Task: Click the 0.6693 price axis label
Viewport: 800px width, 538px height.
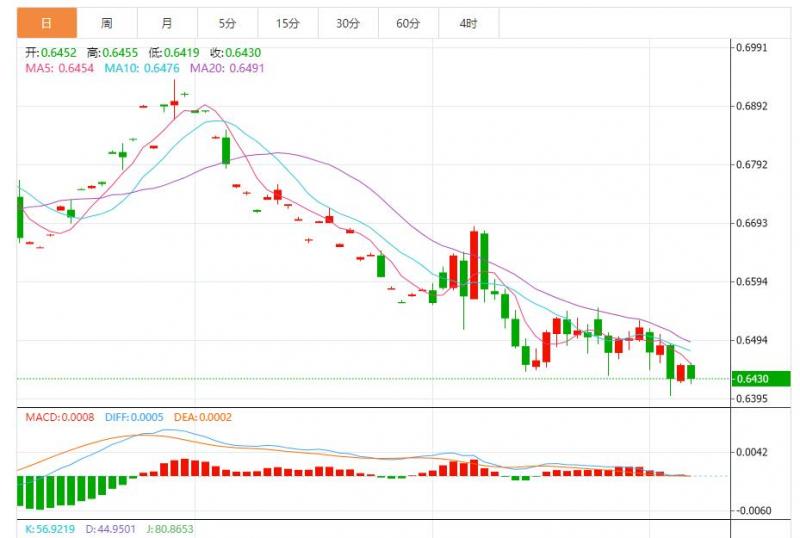Action: click(x=751, y=223)
